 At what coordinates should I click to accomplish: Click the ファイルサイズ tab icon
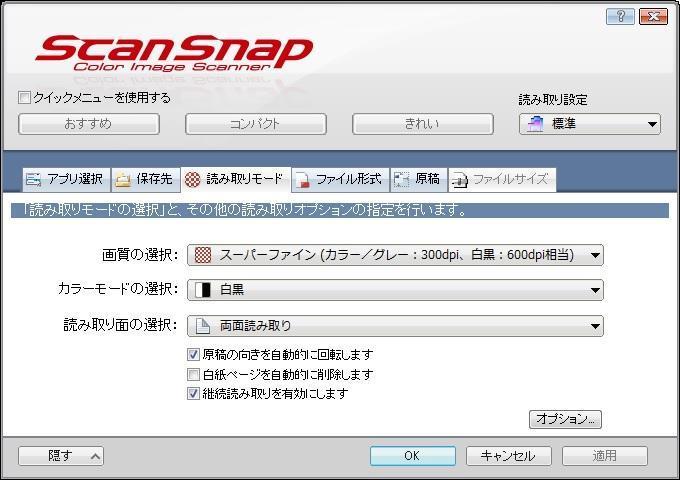[x=460, y=180]
